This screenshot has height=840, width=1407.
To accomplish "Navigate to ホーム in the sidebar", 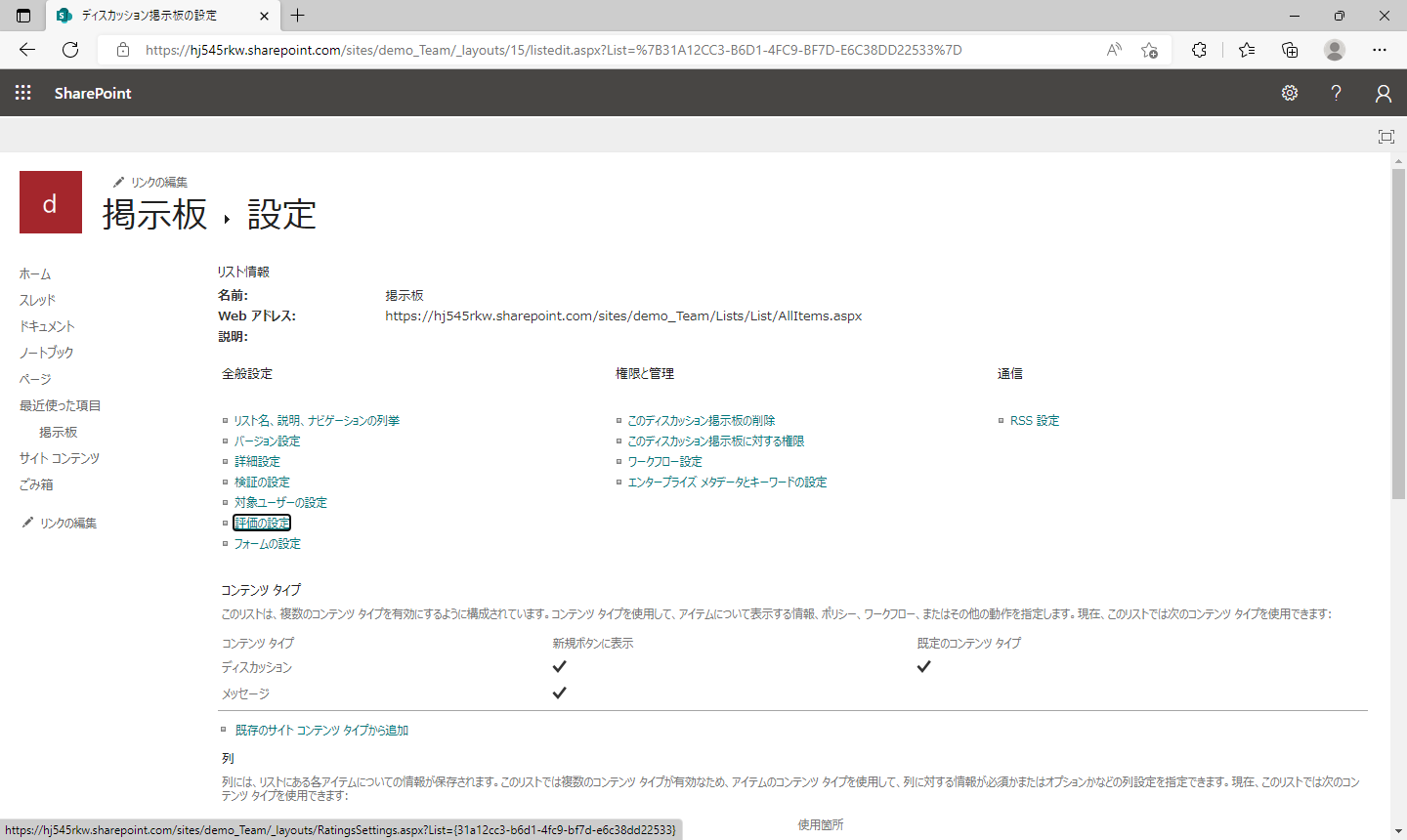I will click(x=35, y=273).
